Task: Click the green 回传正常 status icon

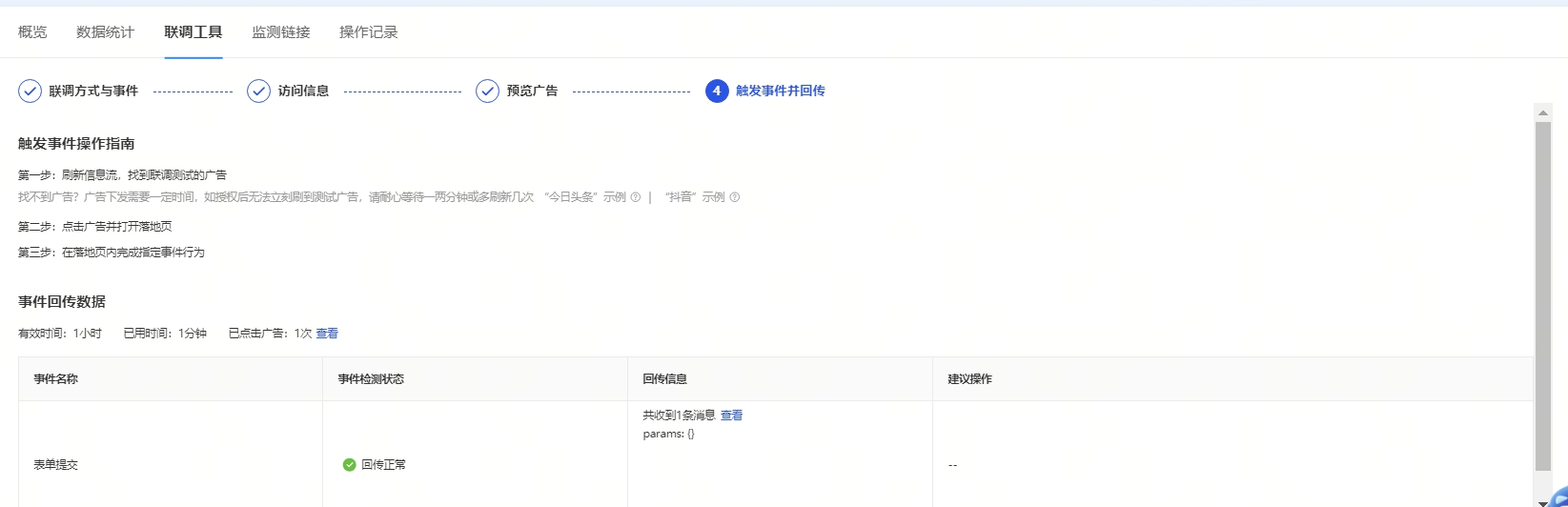Action: point(349,465)
